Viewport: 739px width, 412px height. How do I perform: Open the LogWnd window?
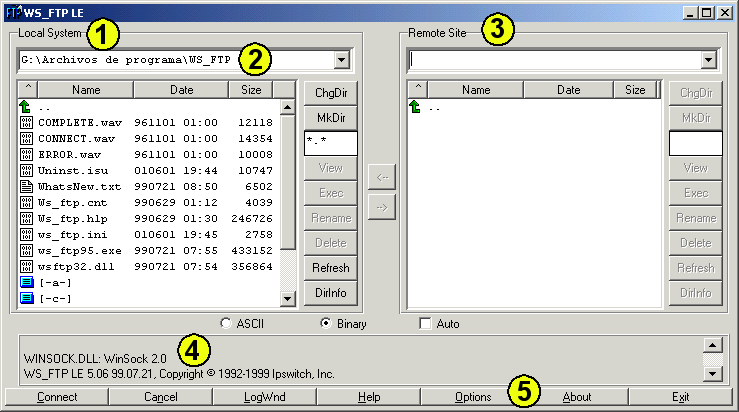[264, 397]
